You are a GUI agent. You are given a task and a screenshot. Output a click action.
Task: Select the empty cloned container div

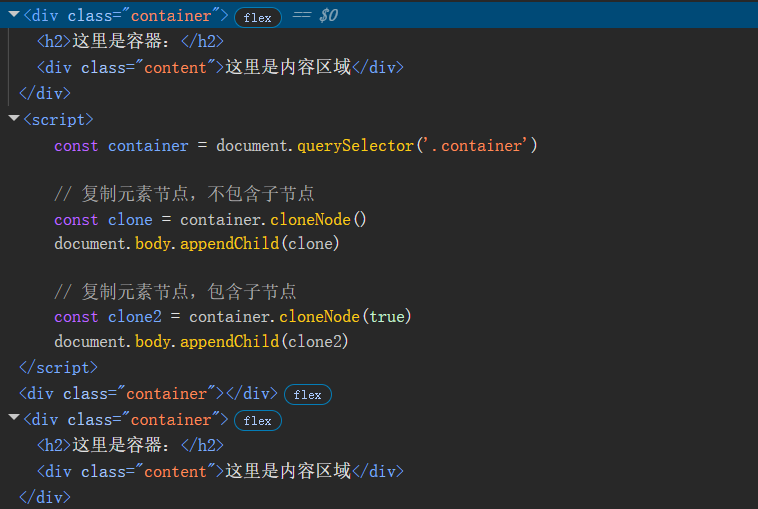[x=147, y=394]
